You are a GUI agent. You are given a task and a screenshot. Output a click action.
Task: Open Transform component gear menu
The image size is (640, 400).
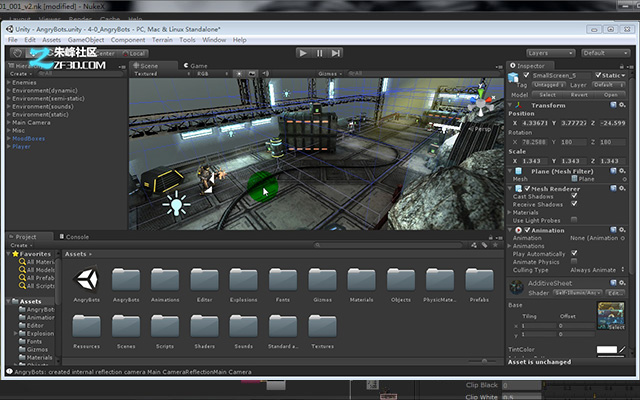click(x=622, y=105)
